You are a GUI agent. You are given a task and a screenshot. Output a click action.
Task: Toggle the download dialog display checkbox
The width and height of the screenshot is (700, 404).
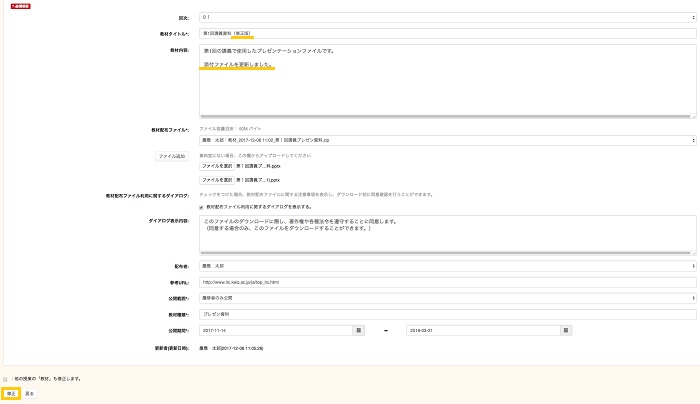(203, 208)
